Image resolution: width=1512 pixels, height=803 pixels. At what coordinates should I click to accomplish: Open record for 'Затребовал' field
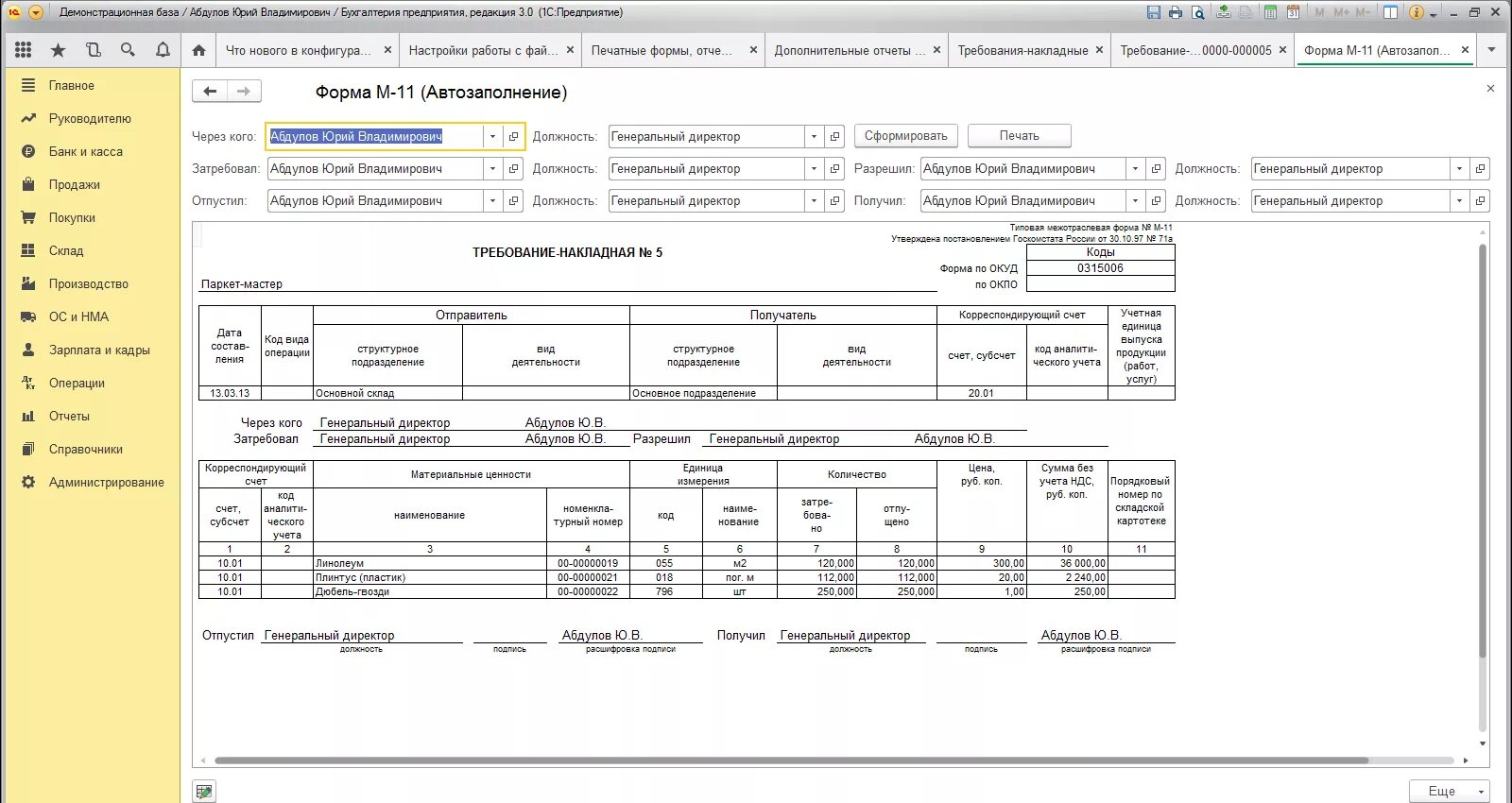click(514, 169)
